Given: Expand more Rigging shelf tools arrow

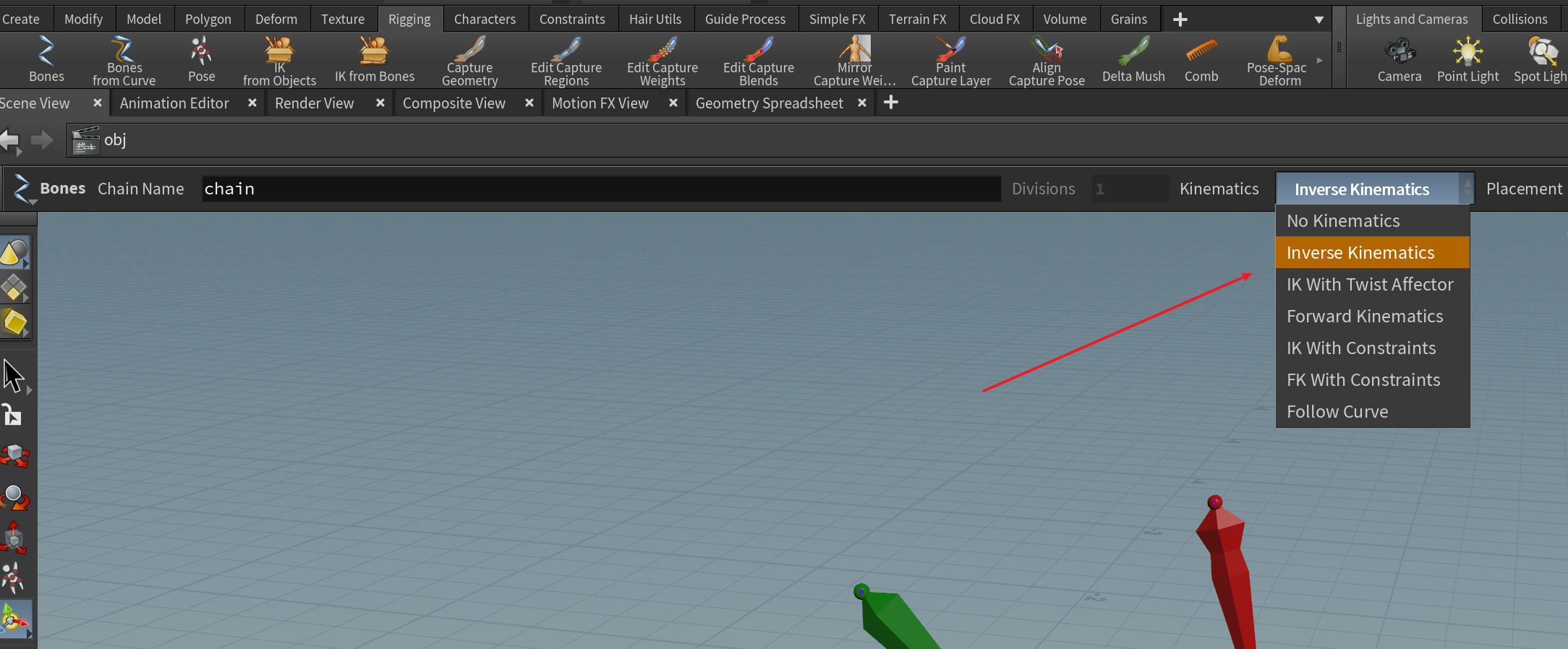Looking at the screenshot, I should (x=1320, y=61).
